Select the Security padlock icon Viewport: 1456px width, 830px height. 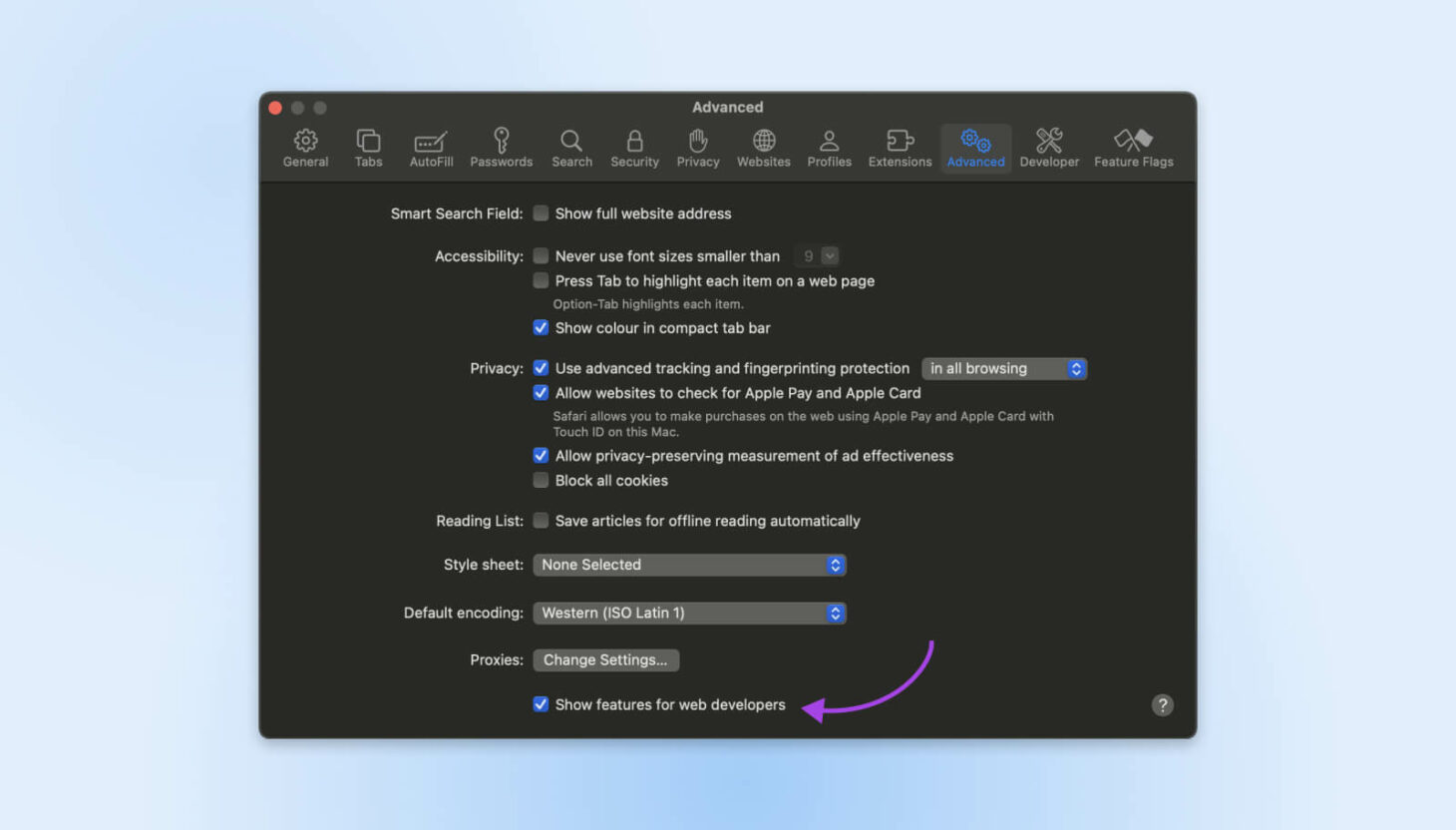(634, 147)
